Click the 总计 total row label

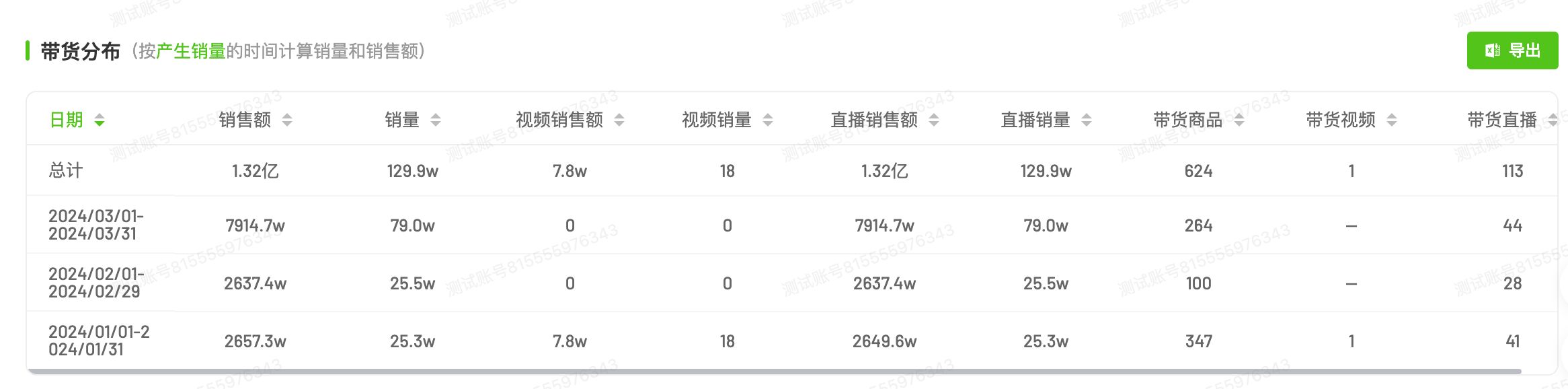point(66,171)
